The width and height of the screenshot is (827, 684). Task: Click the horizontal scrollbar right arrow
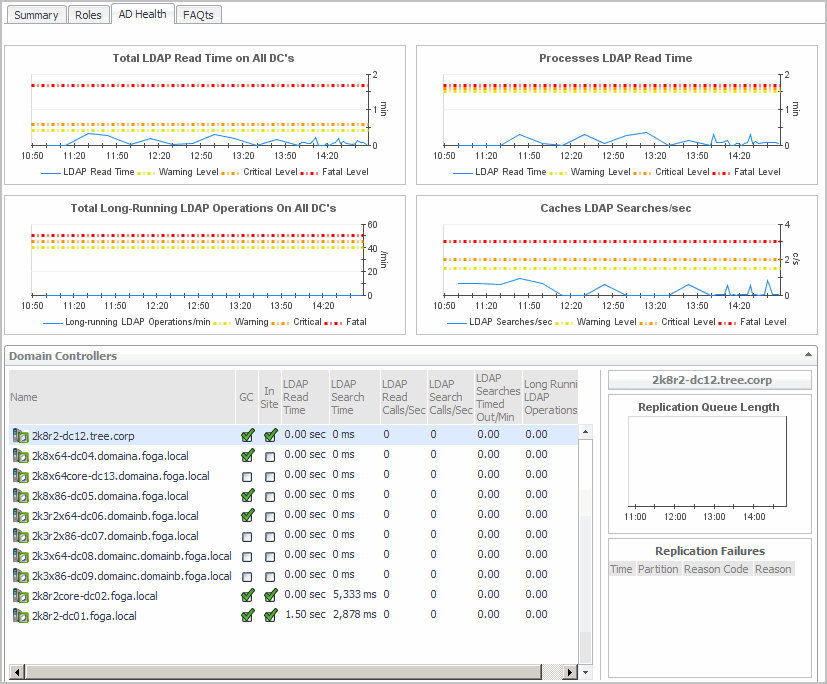(x=571, y=670)
